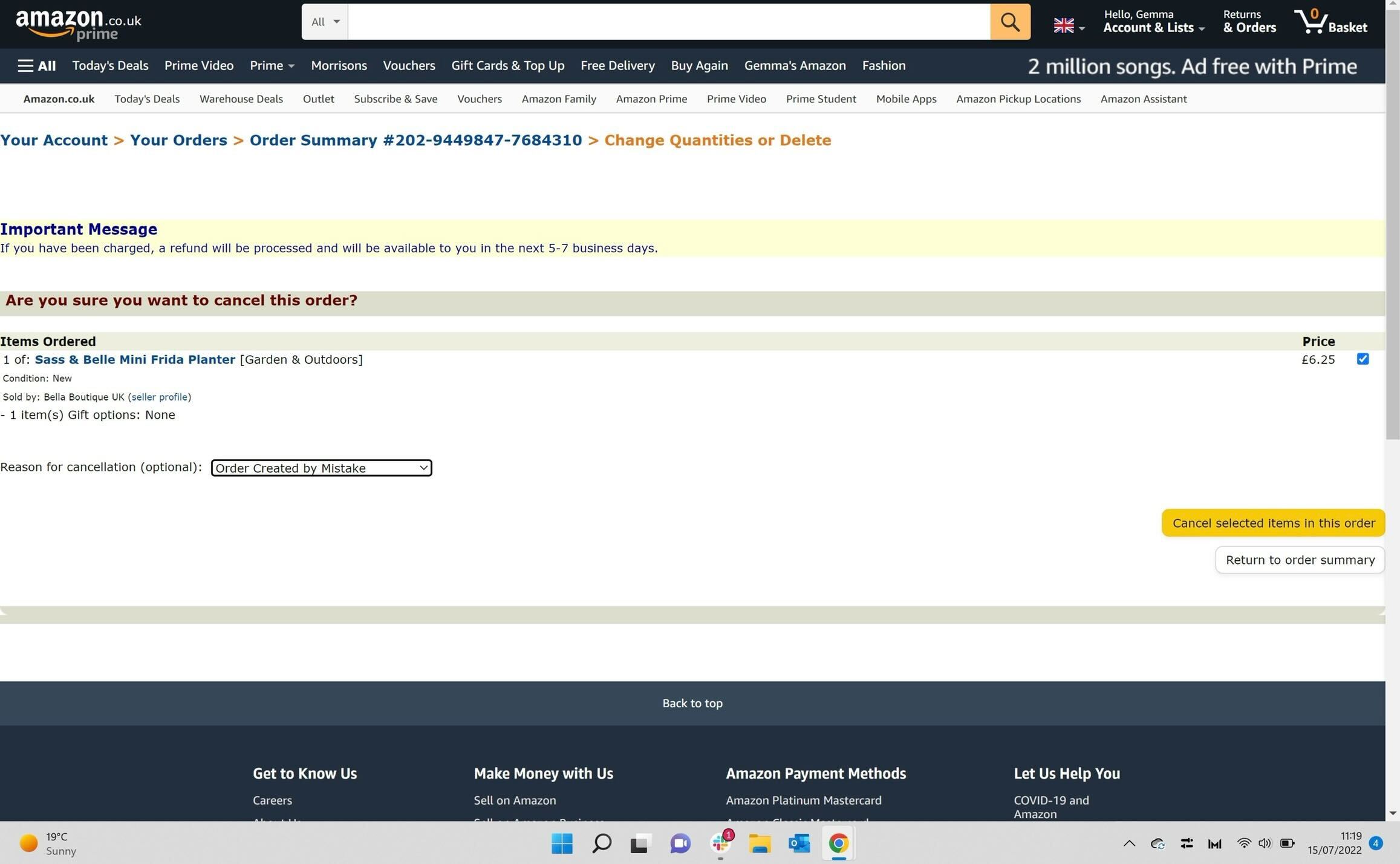The image size is (1400, 864).
Task: Click the Wi-Fi network tray icon
Action: tap(1243, 843)
